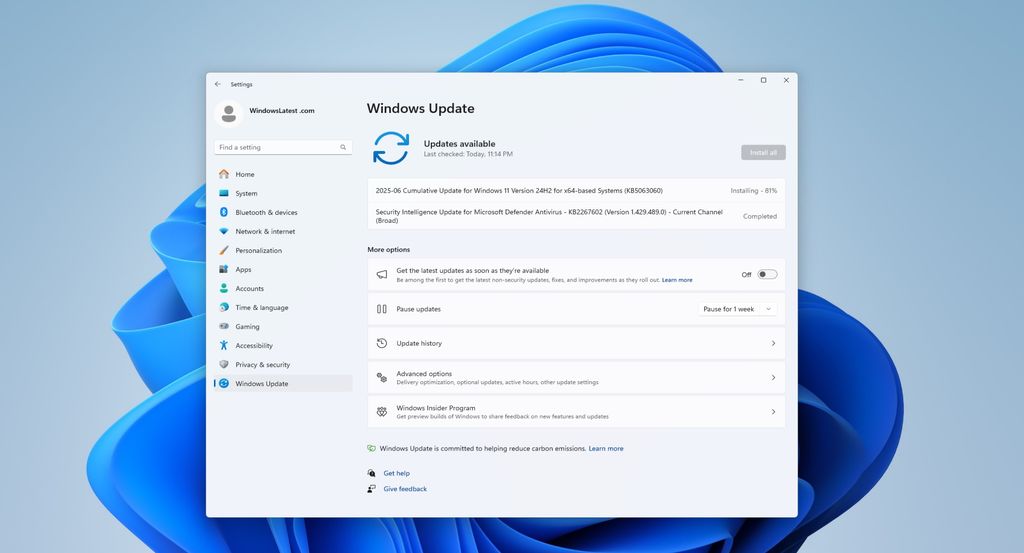This screenshot has width=1024, height=553.
Task: Select Network & internet
Action: [x=283, y=231]
